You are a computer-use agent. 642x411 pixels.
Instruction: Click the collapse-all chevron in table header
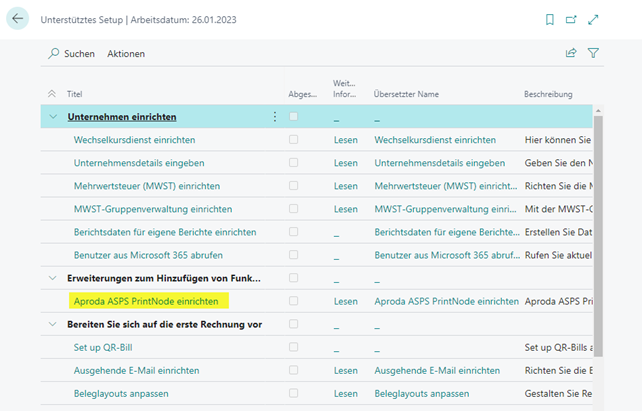(53, 94)
